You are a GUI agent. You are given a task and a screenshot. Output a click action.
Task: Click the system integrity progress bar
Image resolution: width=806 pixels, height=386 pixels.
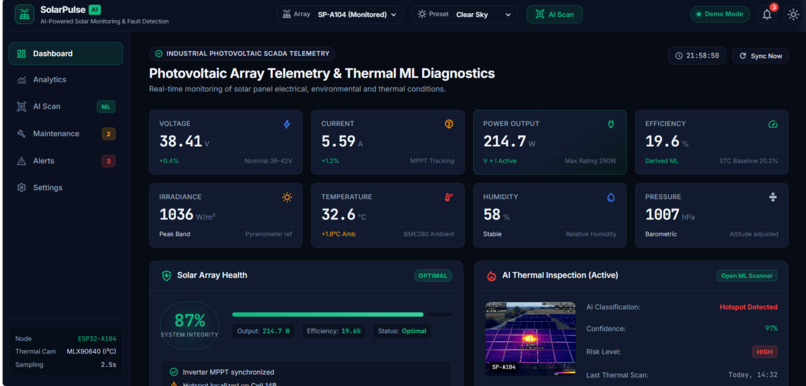[x=342, y=314]
